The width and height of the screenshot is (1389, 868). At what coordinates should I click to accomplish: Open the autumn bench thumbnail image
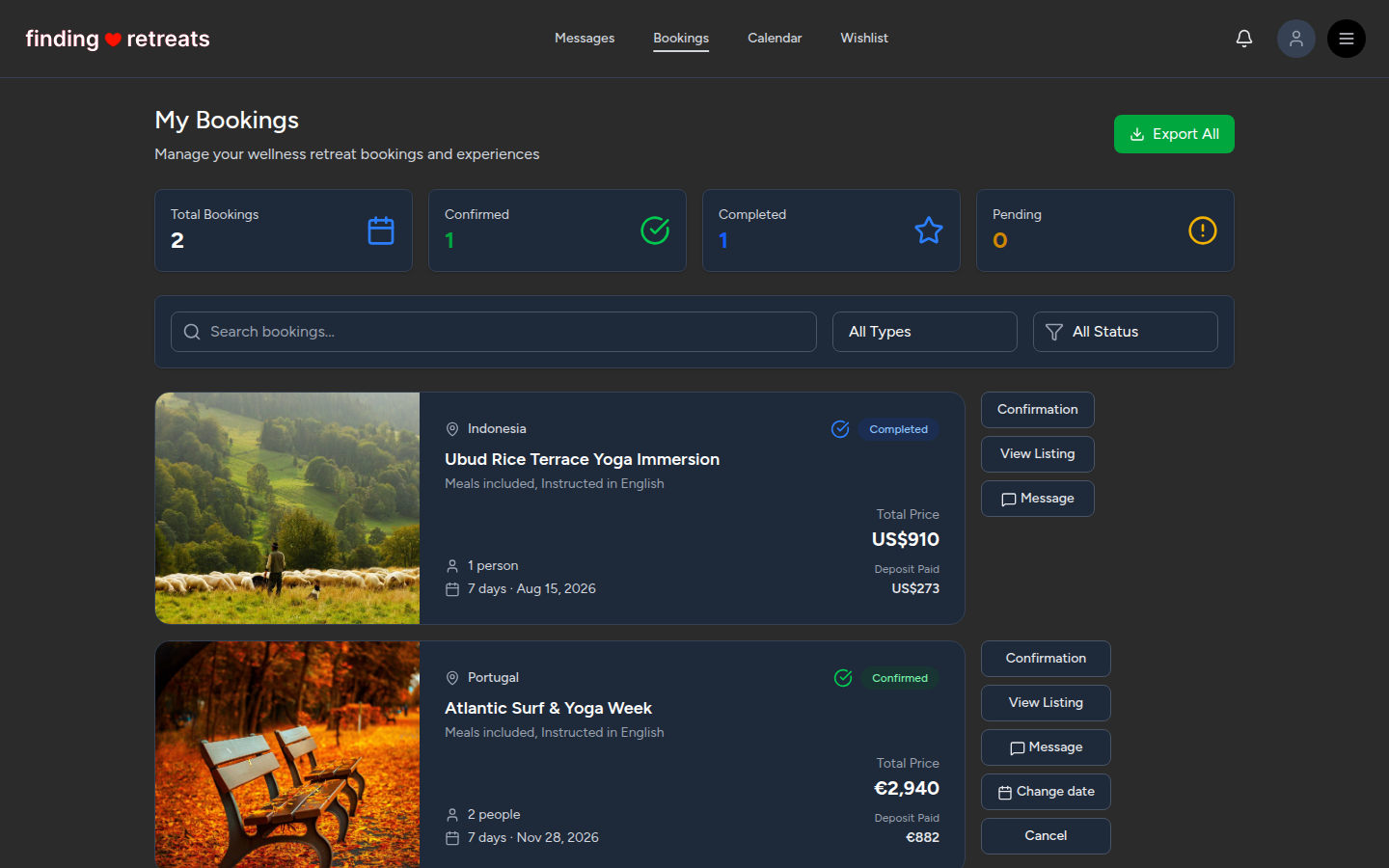click(287, 754)
